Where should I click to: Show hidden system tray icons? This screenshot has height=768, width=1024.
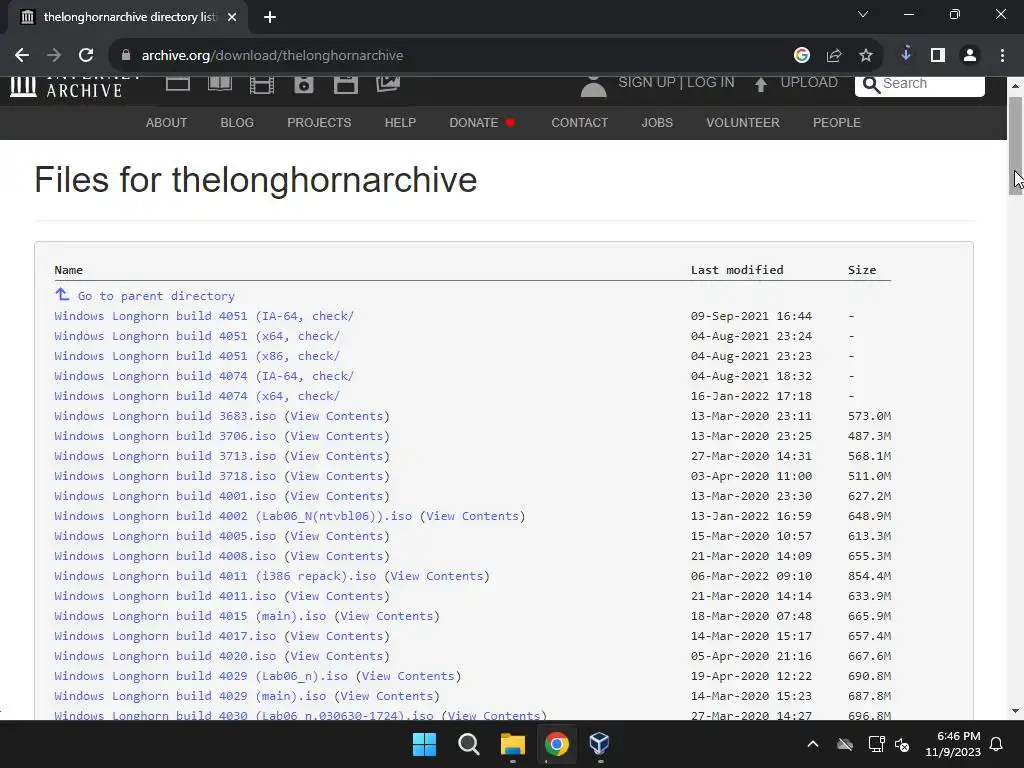pos(813,744)
